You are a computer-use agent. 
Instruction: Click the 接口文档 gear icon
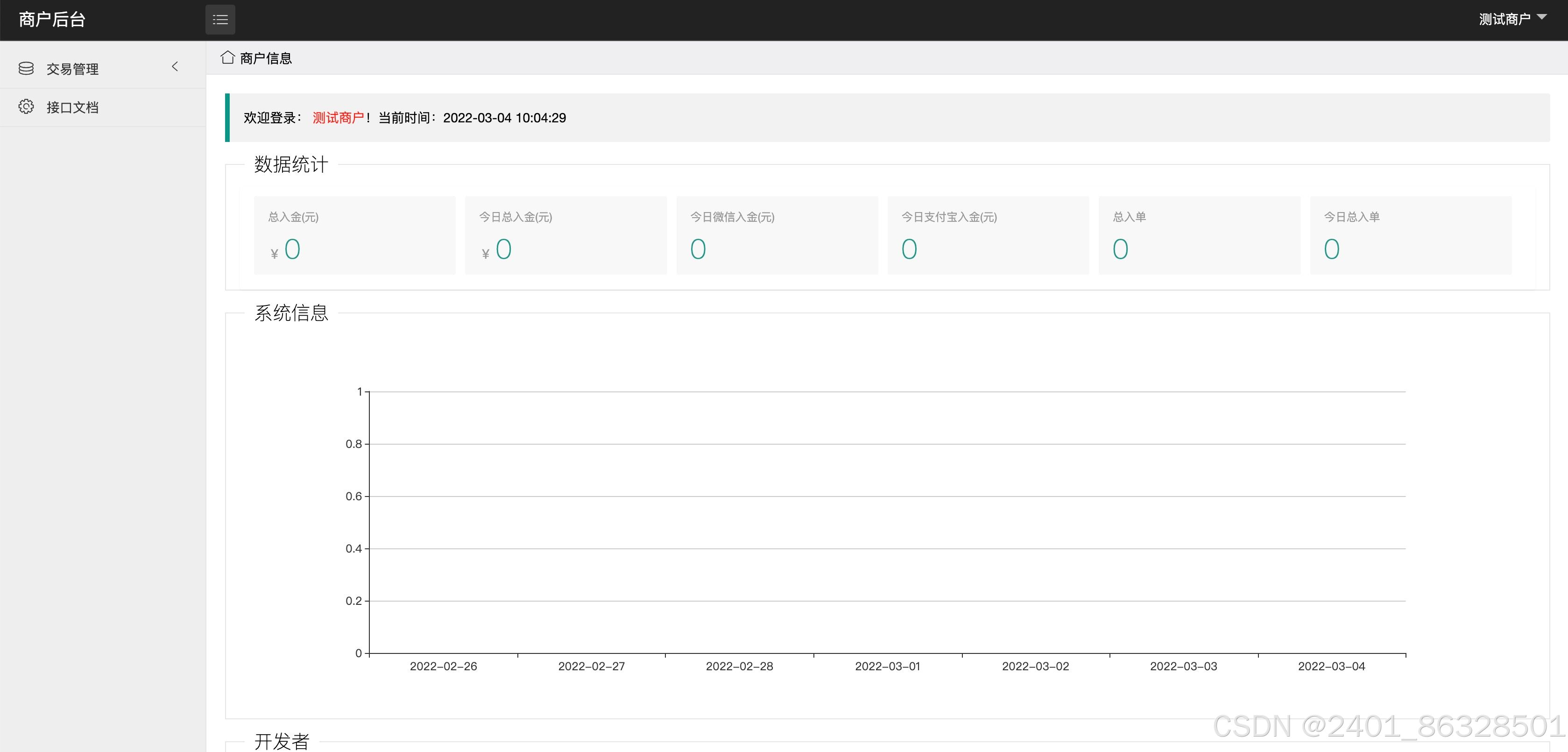tap(26, 106)
